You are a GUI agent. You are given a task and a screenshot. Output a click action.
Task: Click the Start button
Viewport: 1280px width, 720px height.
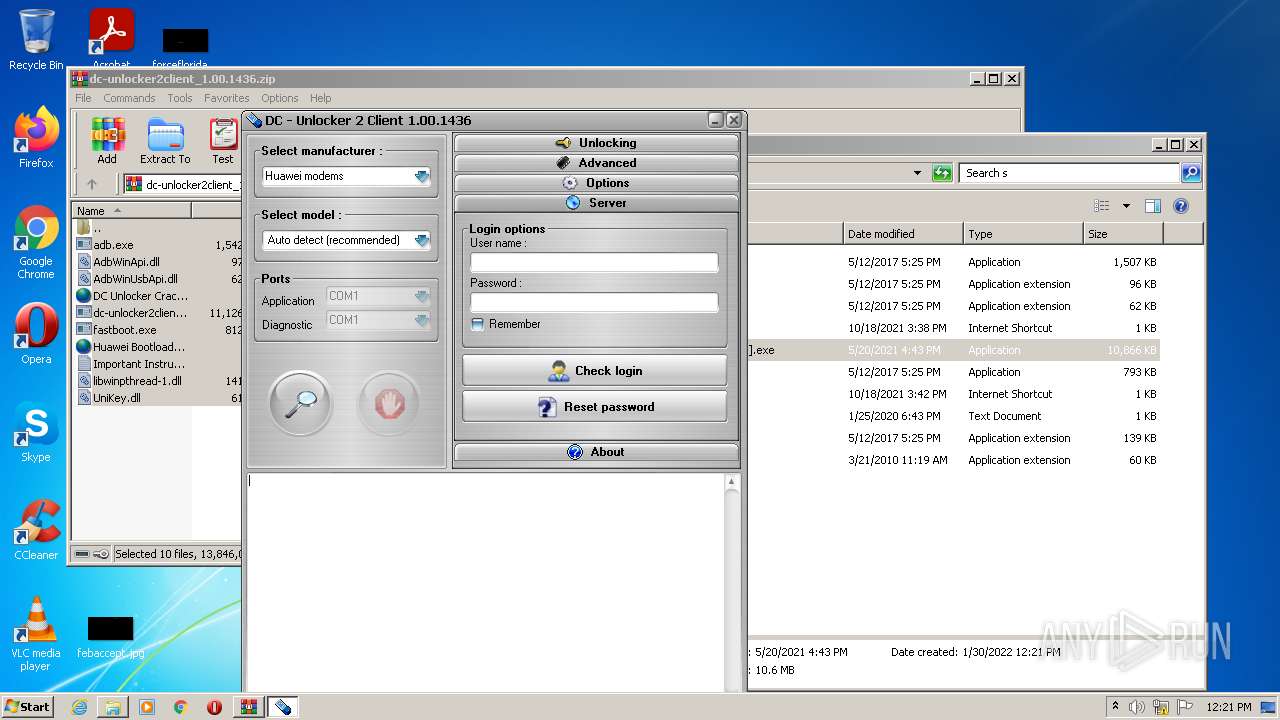(x=27, y=707)
